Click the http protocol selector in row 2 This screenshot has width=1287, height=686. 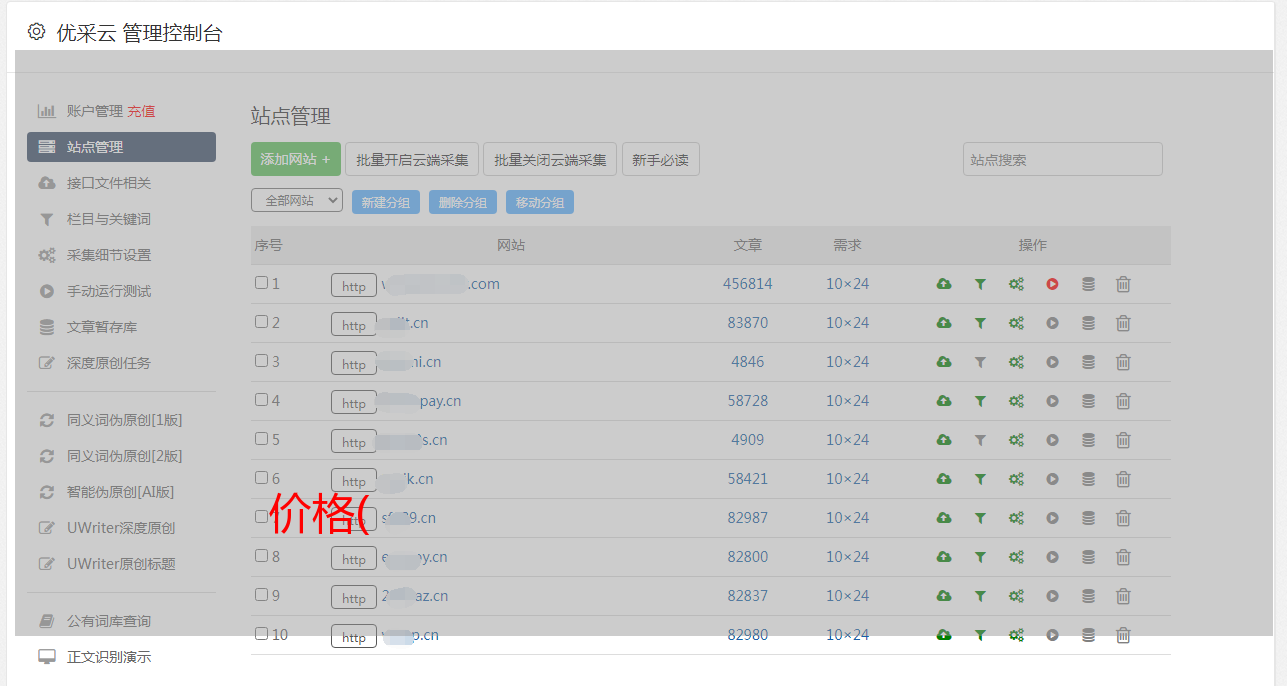(x=354, y=325)
